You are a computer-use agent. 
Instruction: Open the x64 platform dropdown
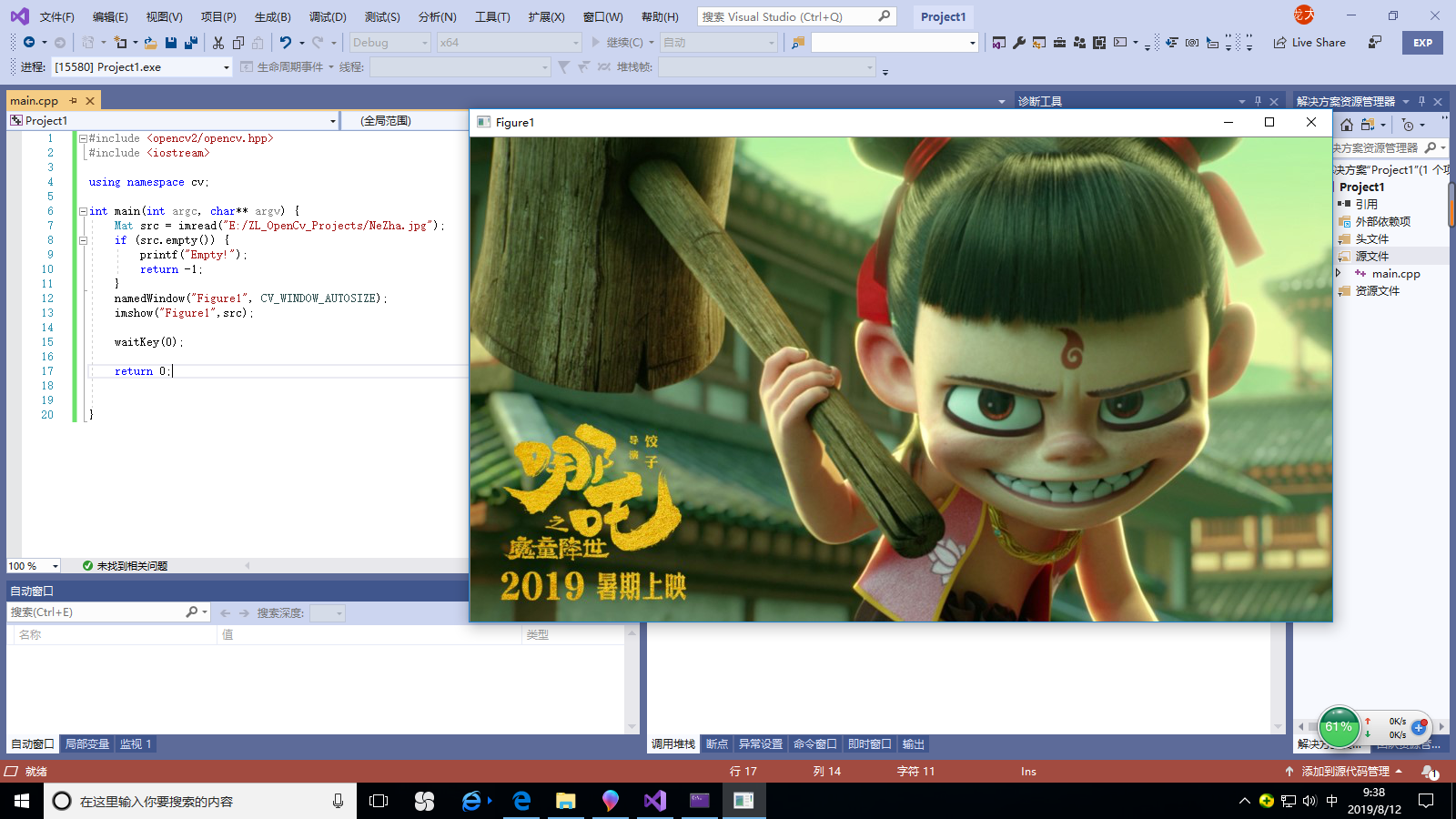click(509, 42)
